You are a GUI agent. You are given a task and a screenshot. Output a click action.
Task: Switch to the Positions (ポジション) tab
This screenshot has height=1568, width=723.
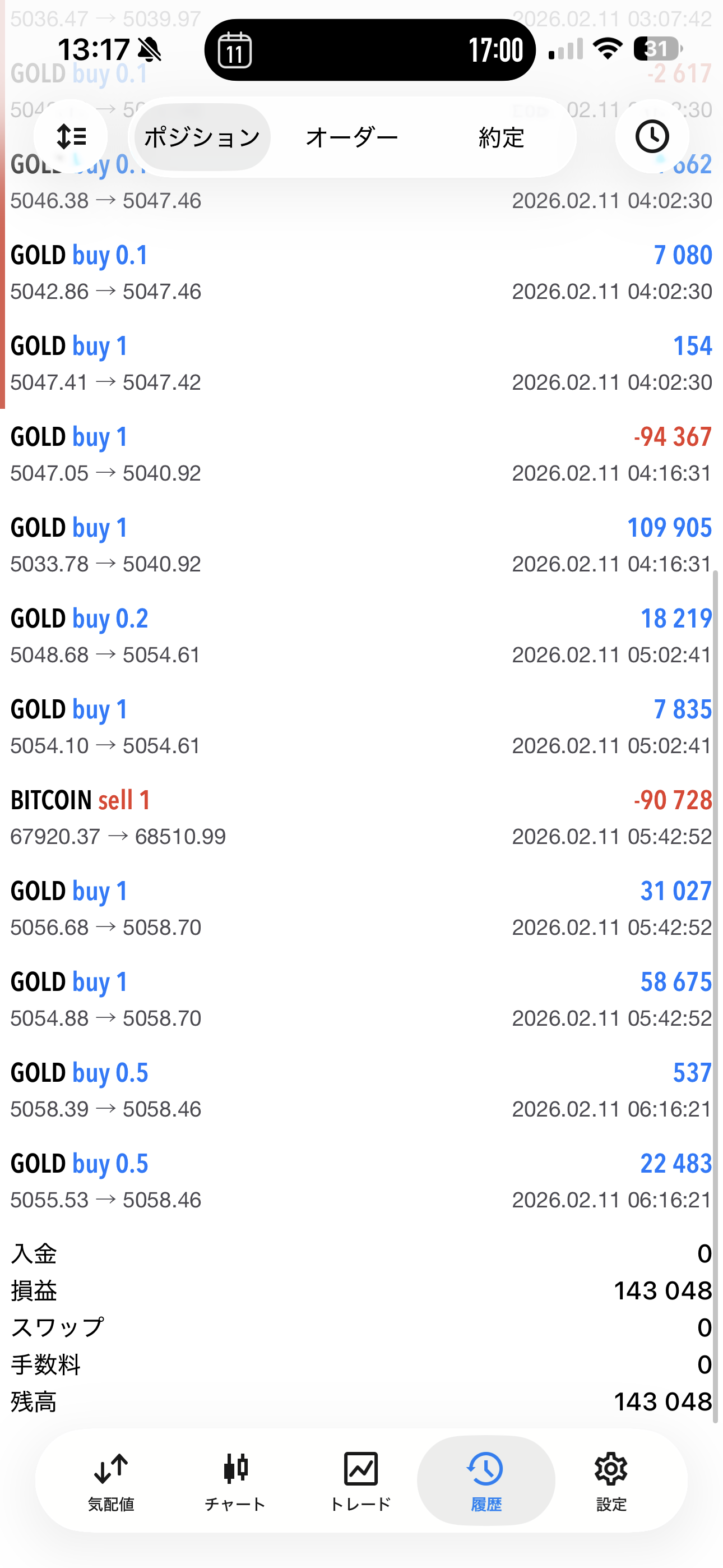pyautogui.click(x=201, y=137)
